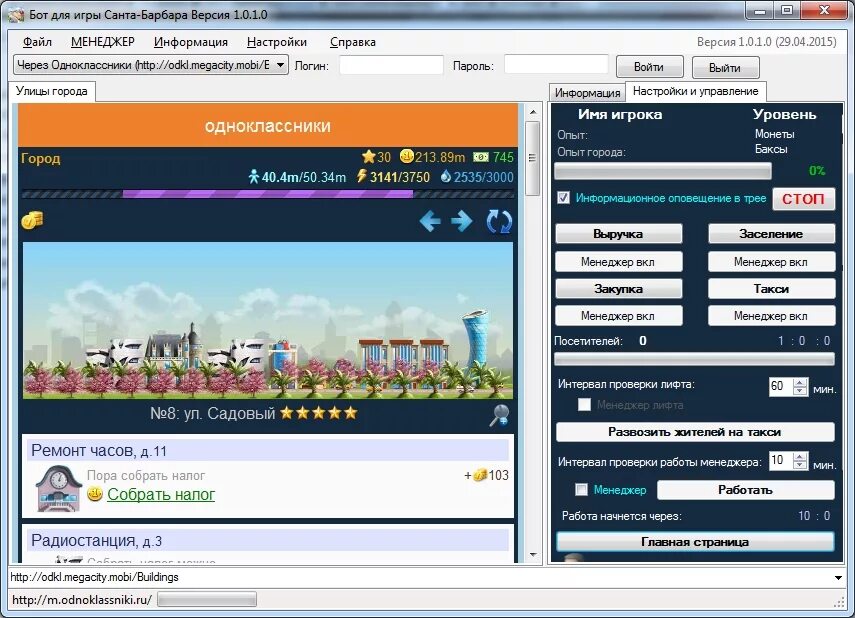Open the Справка menu
The height and width of the screenshot is (618, 855).
point(353,42)
